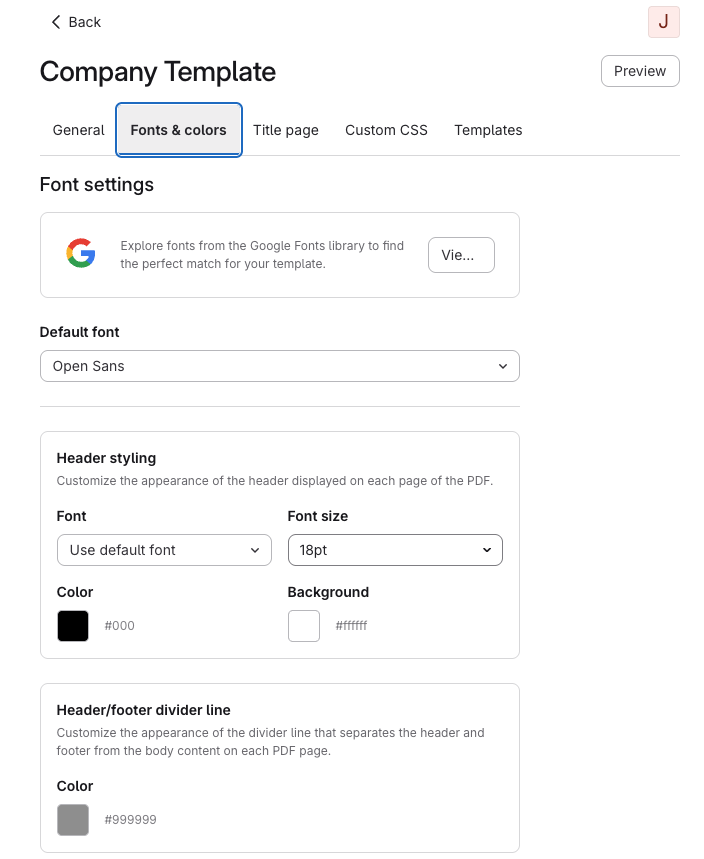Click the #000 color hex value
The height and width of the screenshot is (859, 704).
point(119,626)
